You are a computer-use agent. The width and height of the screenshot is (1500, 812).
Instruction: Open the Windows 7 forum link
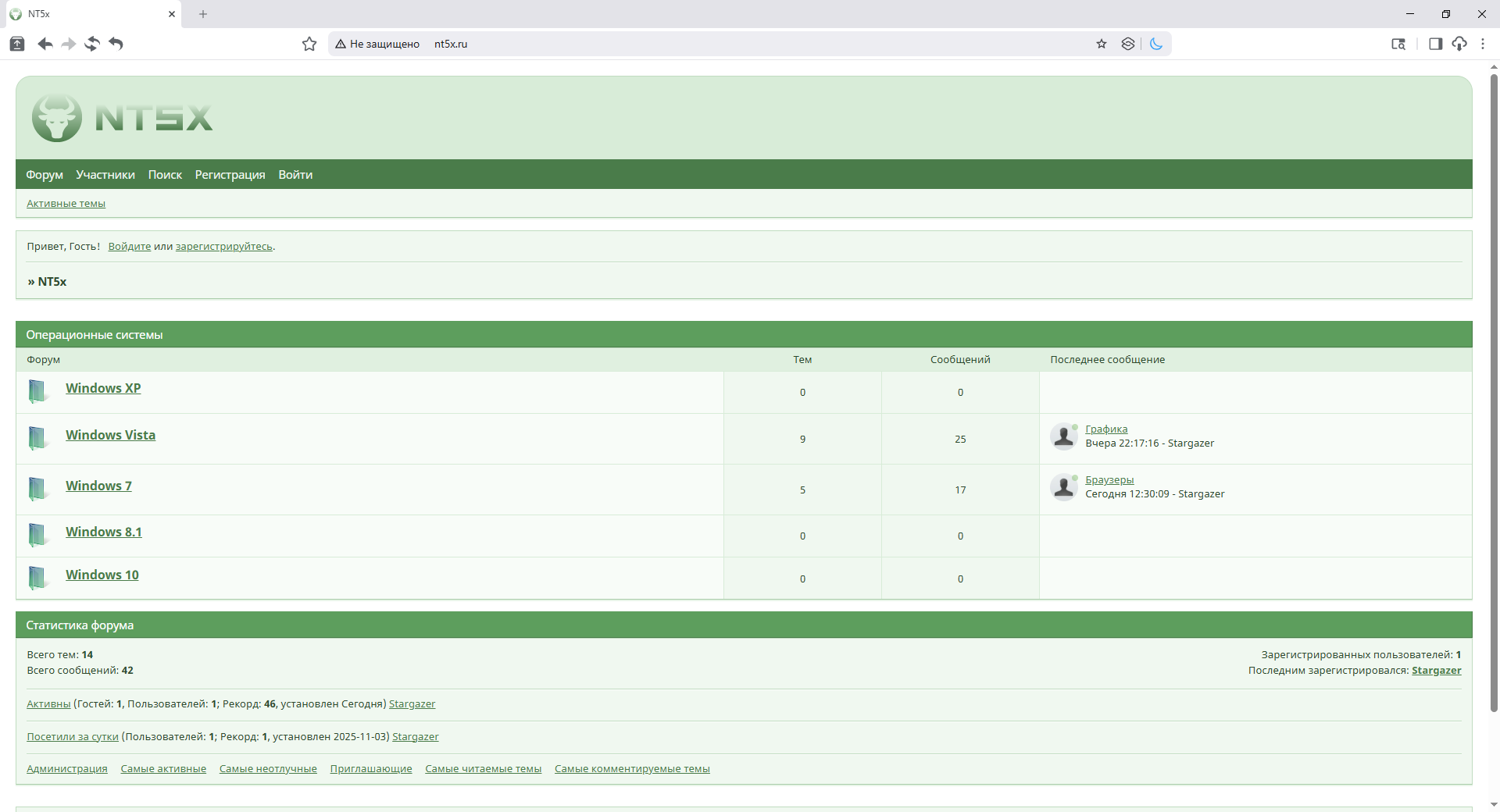tap(98, 486)
